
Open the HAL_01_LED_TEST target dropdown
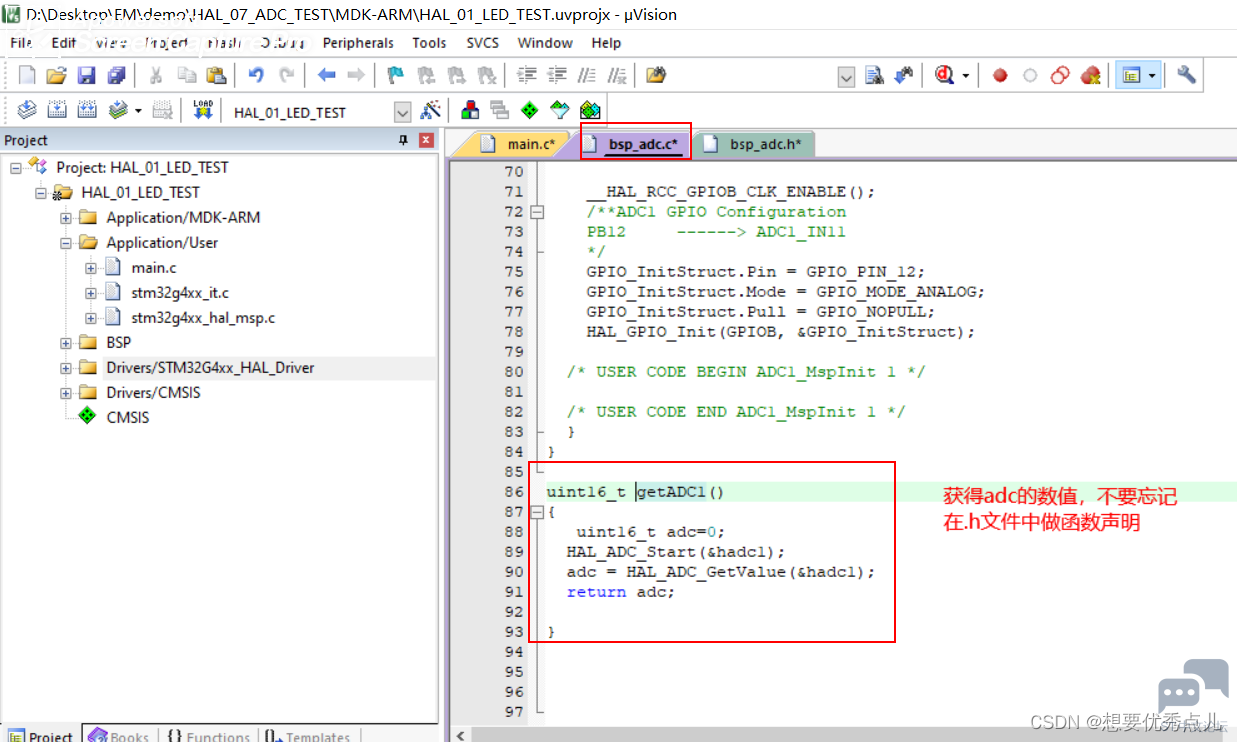pos(402,112)
